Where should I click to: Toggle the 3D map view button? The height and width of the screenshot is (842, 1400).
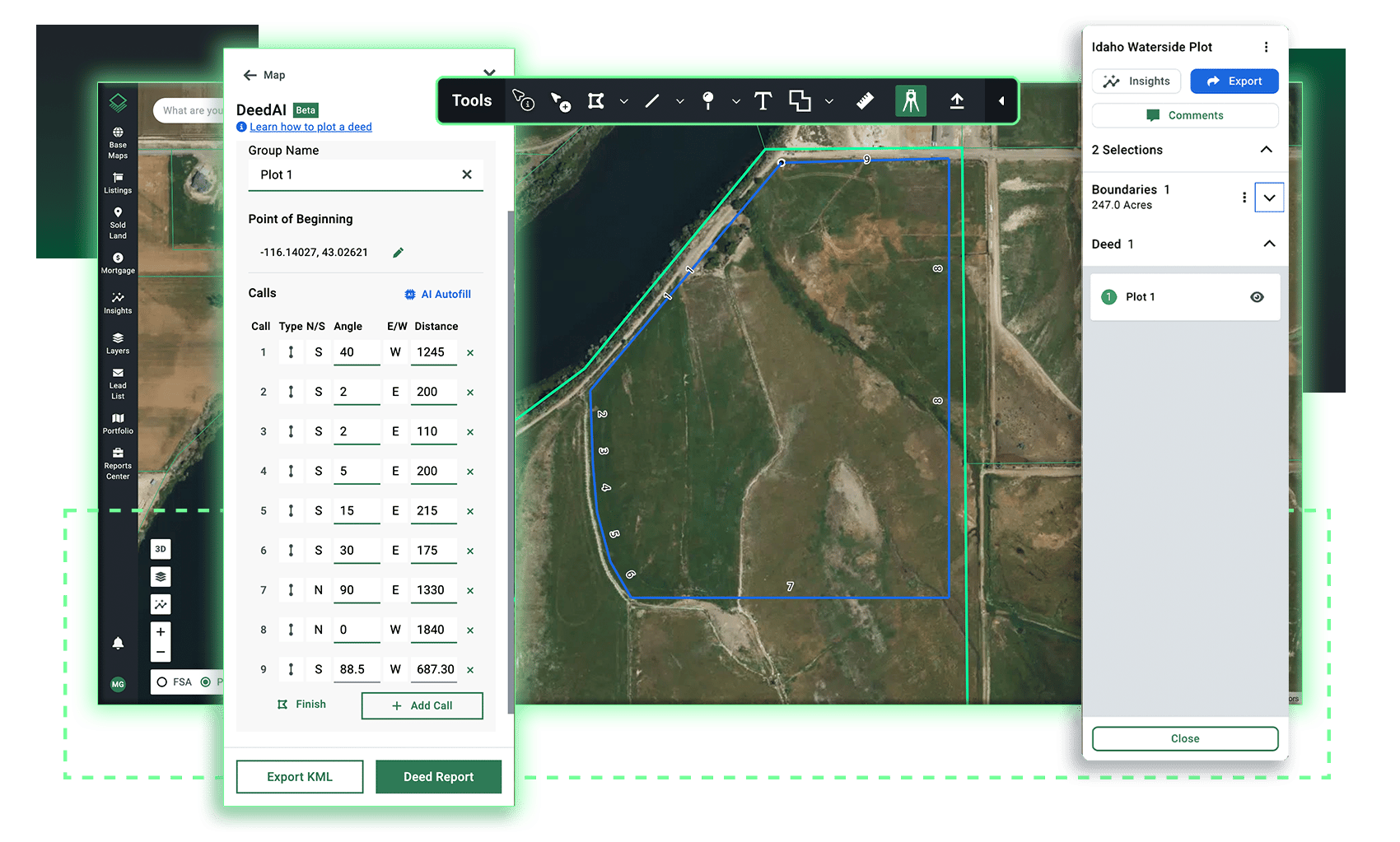click(161, 549)
